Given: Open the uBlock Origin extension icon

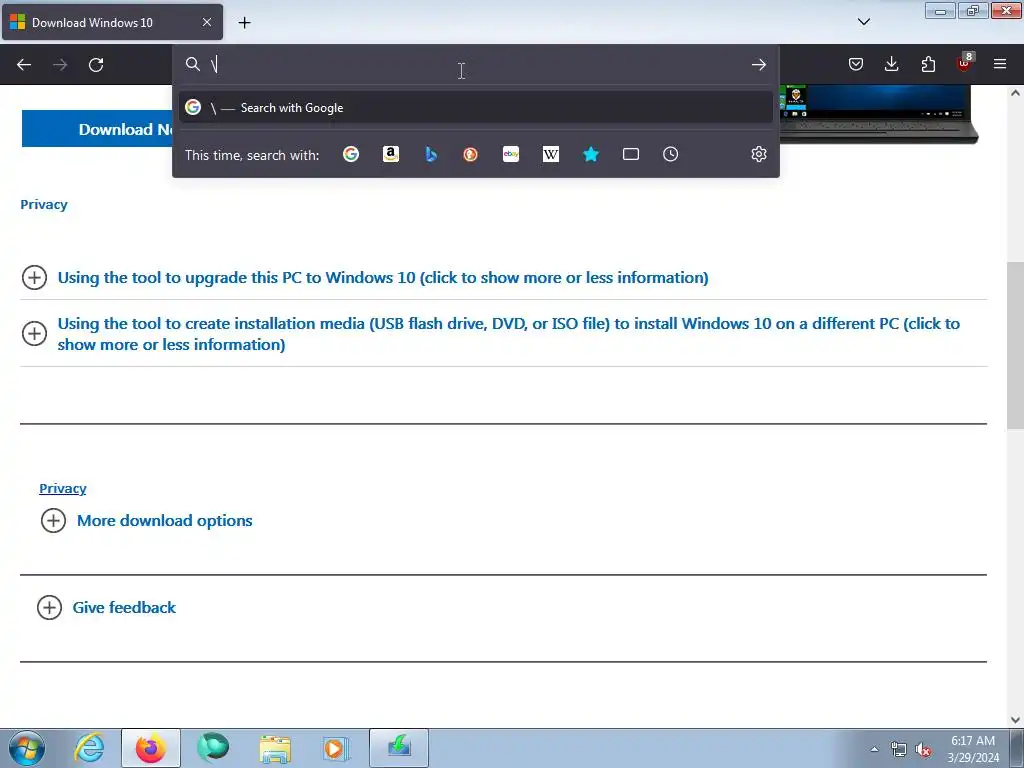Looking at the screenshot, I should click(965, 63).
